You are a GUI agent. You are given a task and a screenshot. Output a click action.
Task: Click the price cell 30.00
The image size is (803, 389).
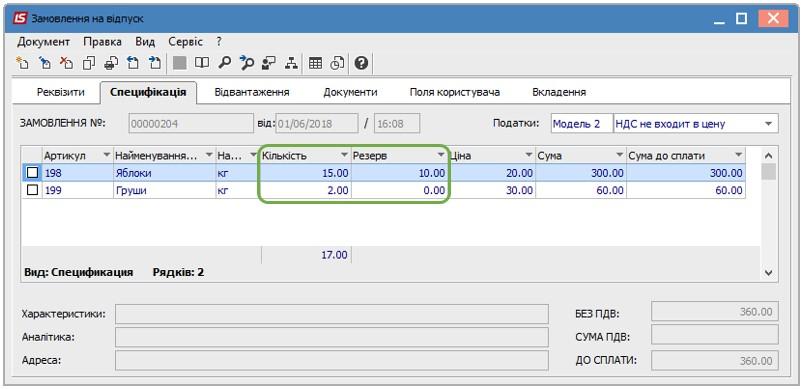pos(491,190)
